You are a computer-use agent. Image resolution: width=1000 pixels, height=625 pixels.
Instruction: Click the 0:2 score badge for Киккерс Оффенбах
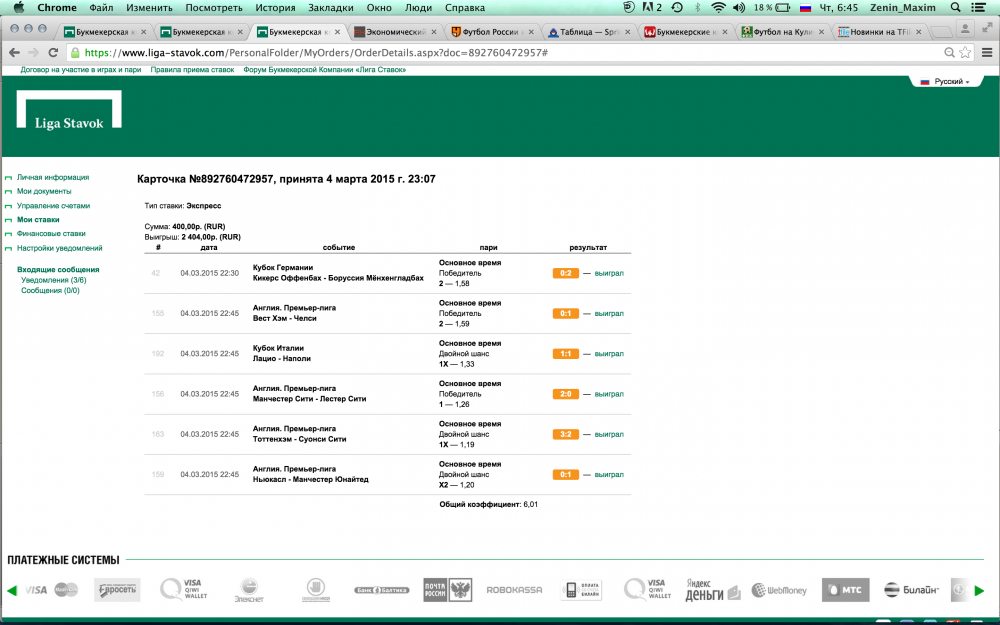566,273
